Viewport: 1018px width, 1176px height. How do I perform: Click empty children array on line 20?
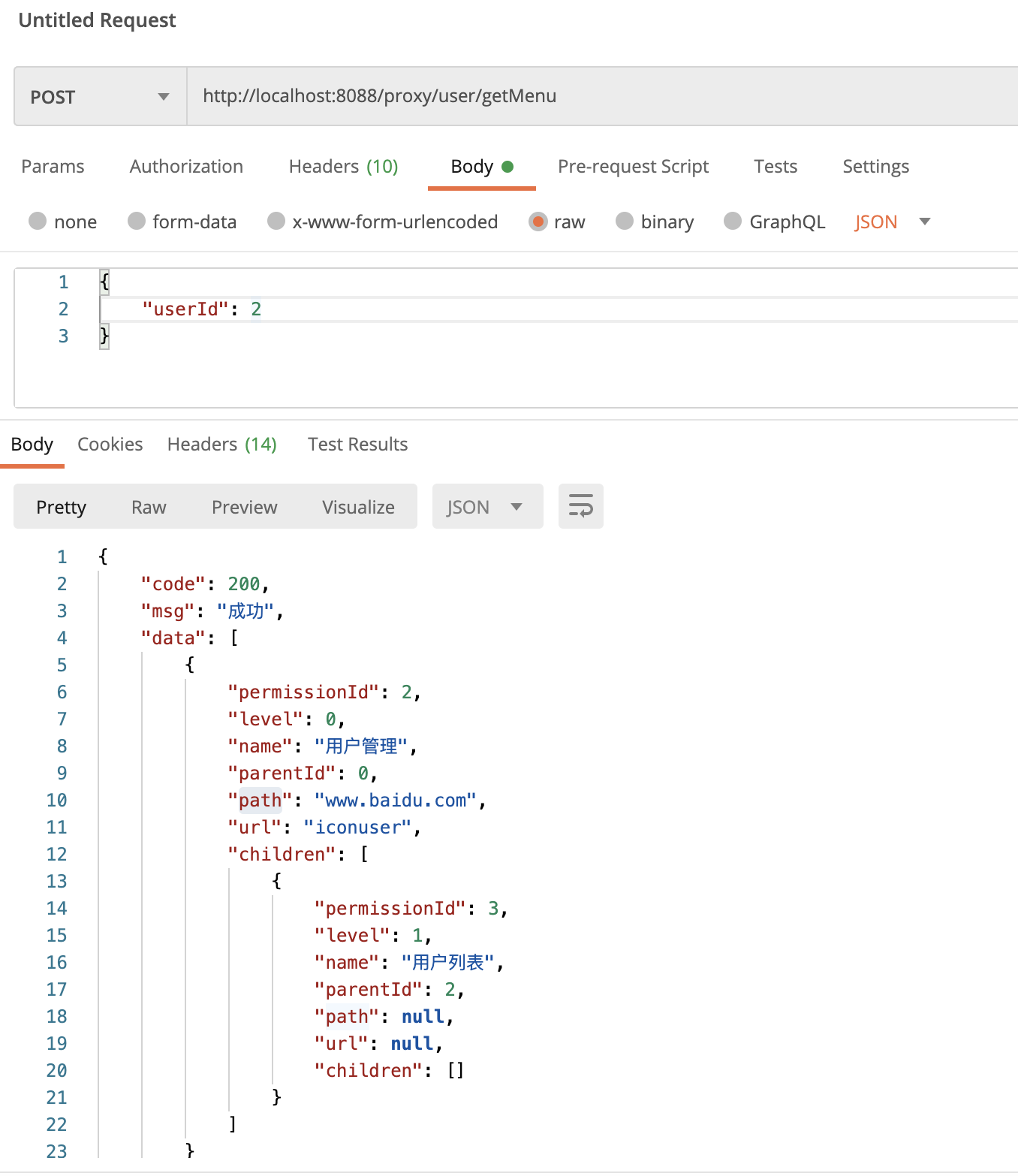[456, 1070]
